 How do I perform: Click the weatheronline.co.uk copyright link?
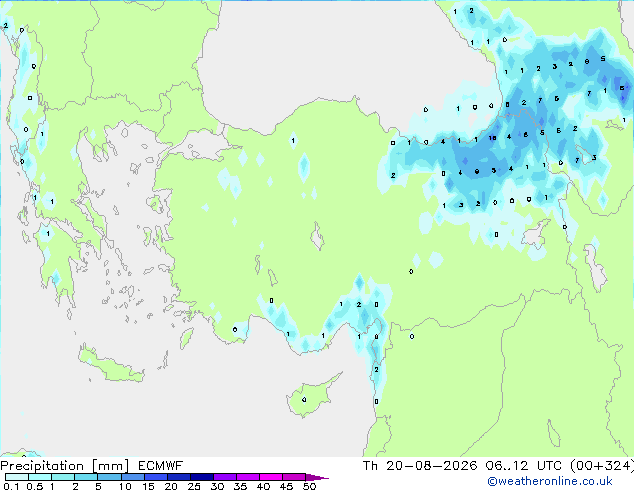click(550, 481)
